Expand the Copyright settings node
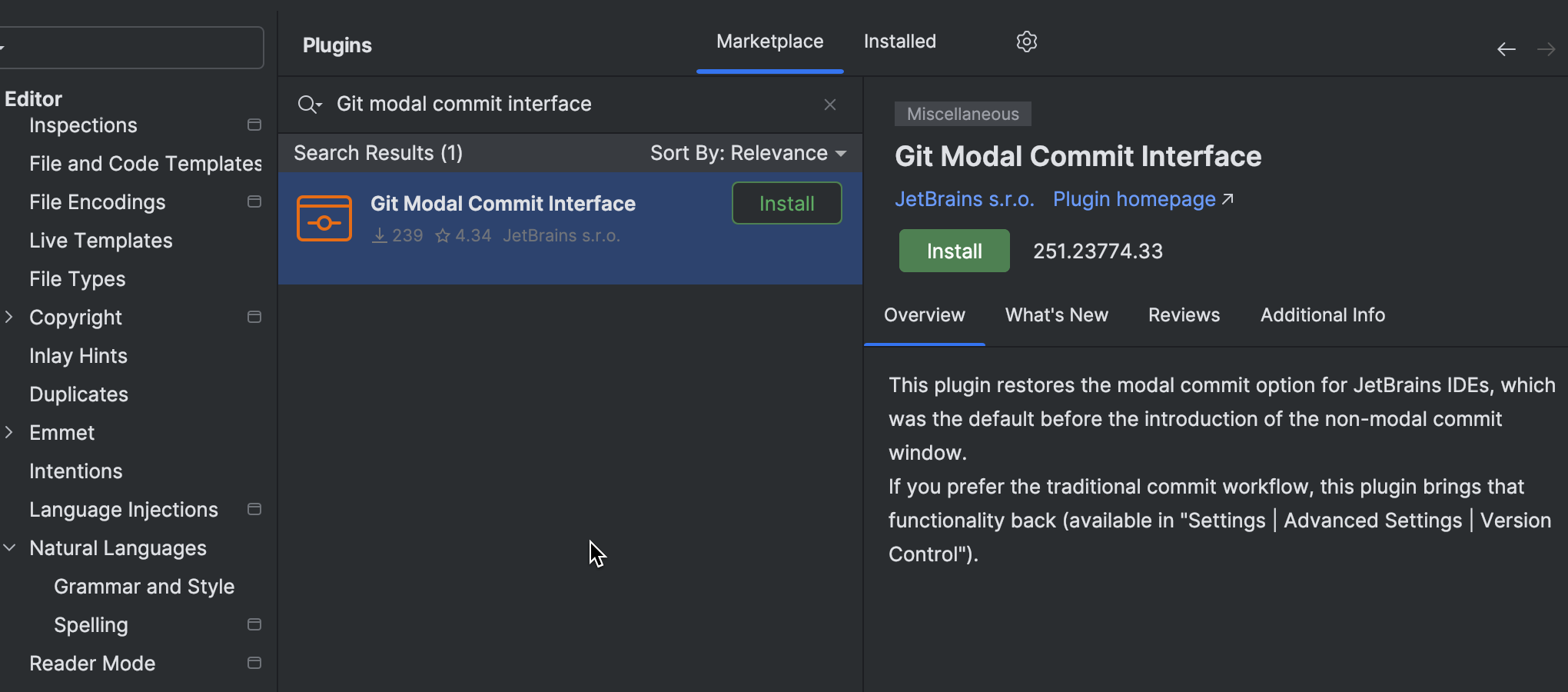 9,318
